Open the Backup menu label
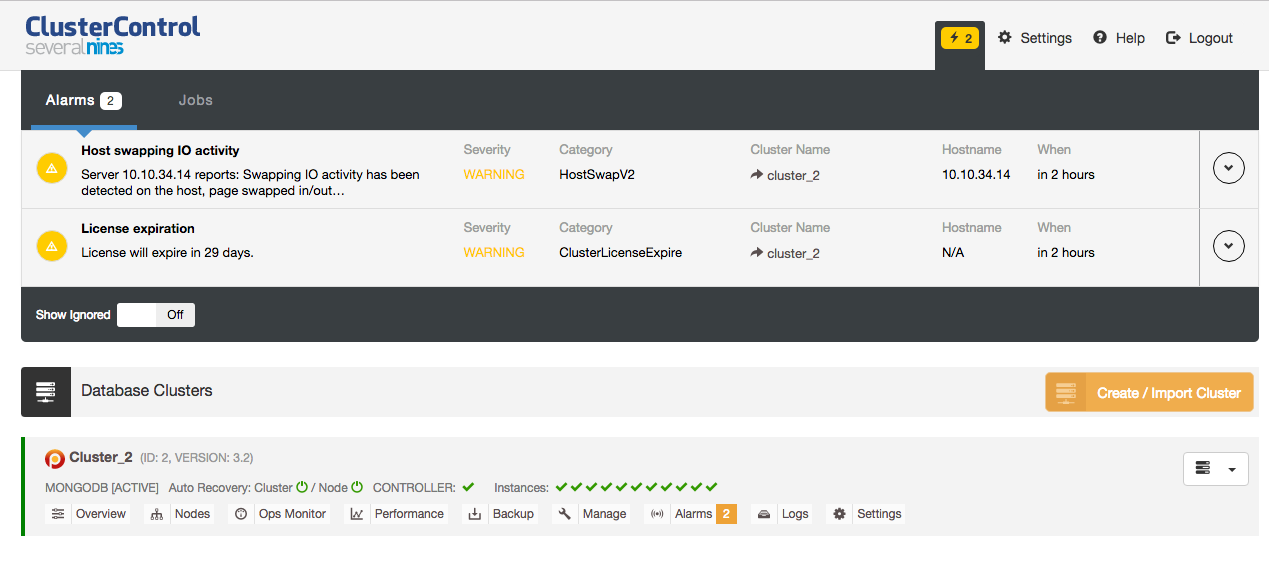This screenshot has height=580, width=1269. pyautogui.click(x=513, y=514)
